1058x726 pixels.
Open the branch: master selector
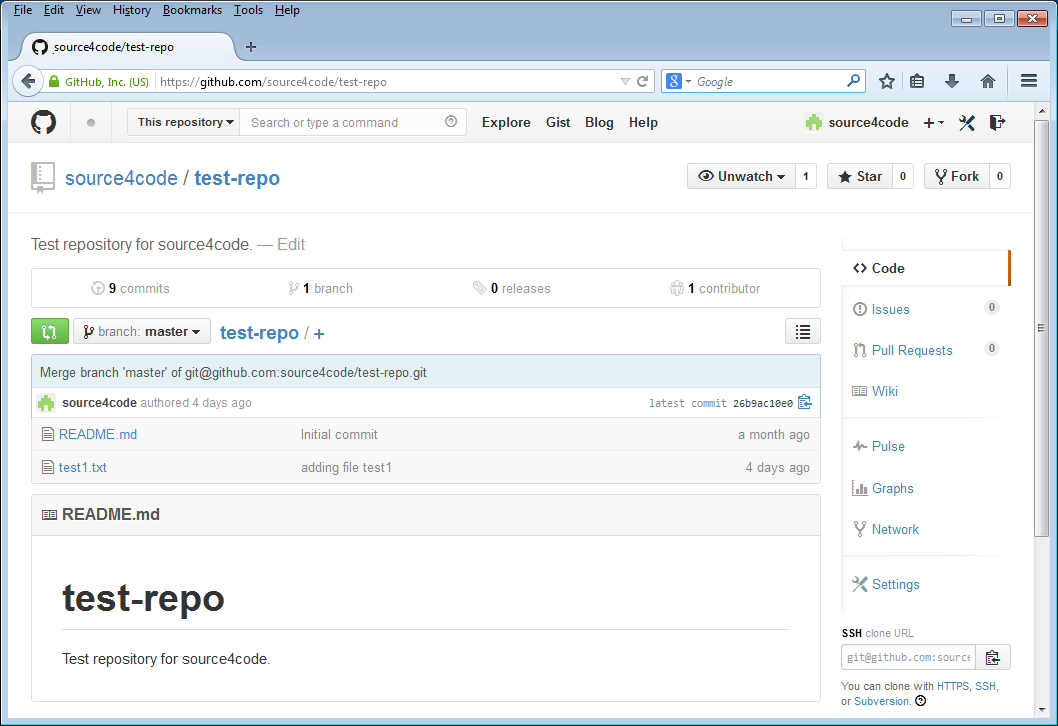pyautogui.click(x=142, y=331)
